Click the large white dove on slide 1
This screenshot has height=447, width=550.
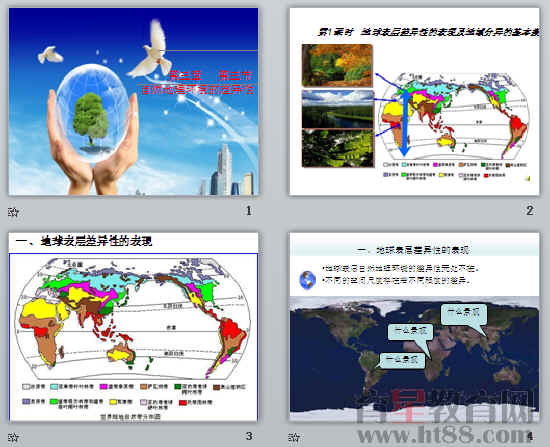(x=149, y=50)
